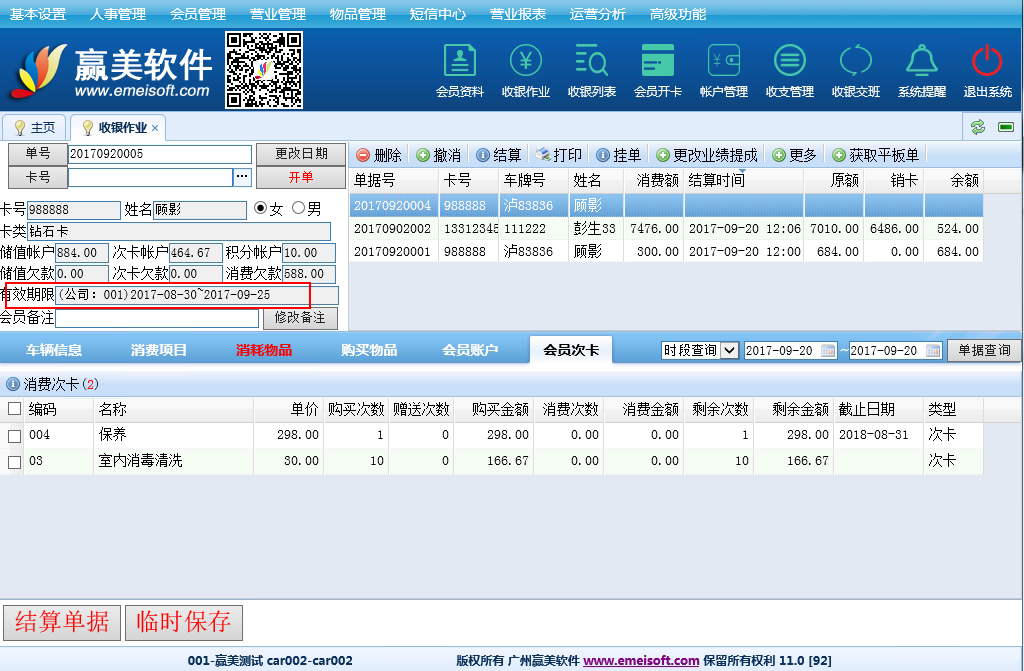Click the ellipsis button beside 卡号 field
The width and height of the screenshot is (1024, 671).
point(241,177)
